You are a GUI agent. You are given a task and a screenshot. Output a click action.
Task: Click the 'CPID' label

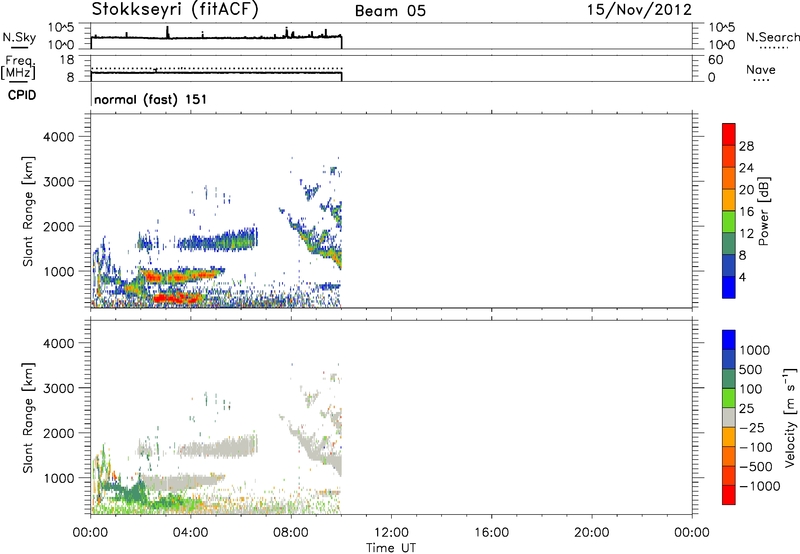22,95
